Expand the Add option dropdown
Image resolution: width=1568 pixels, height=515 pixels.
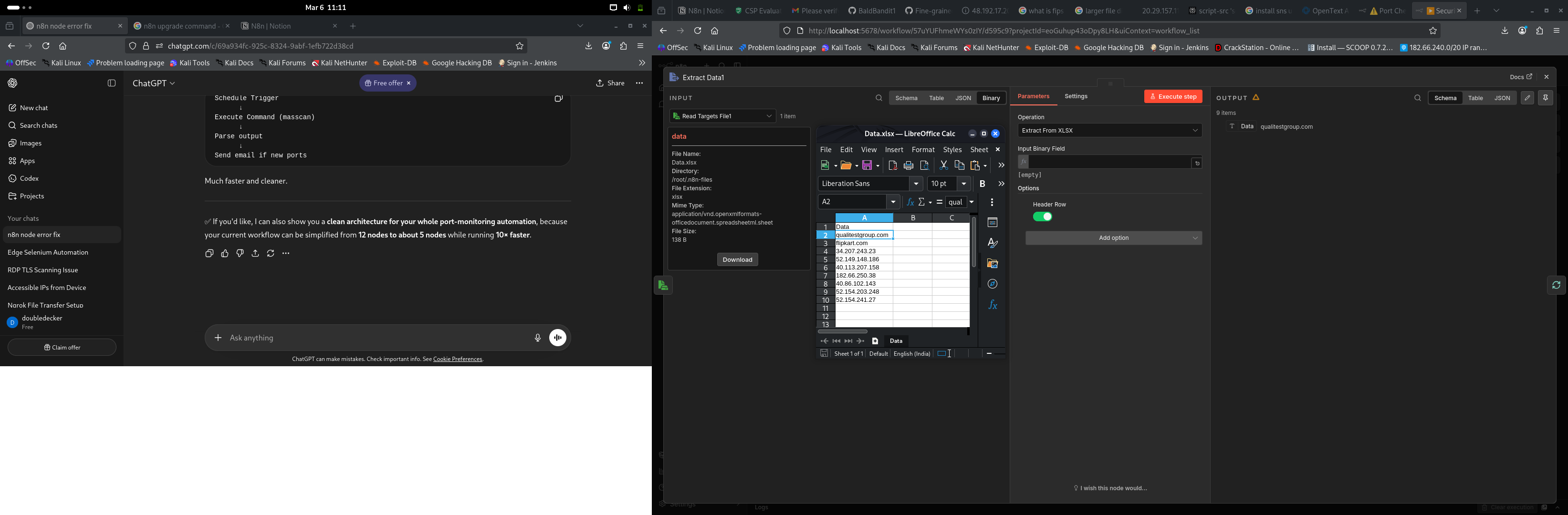(1113, 238)
